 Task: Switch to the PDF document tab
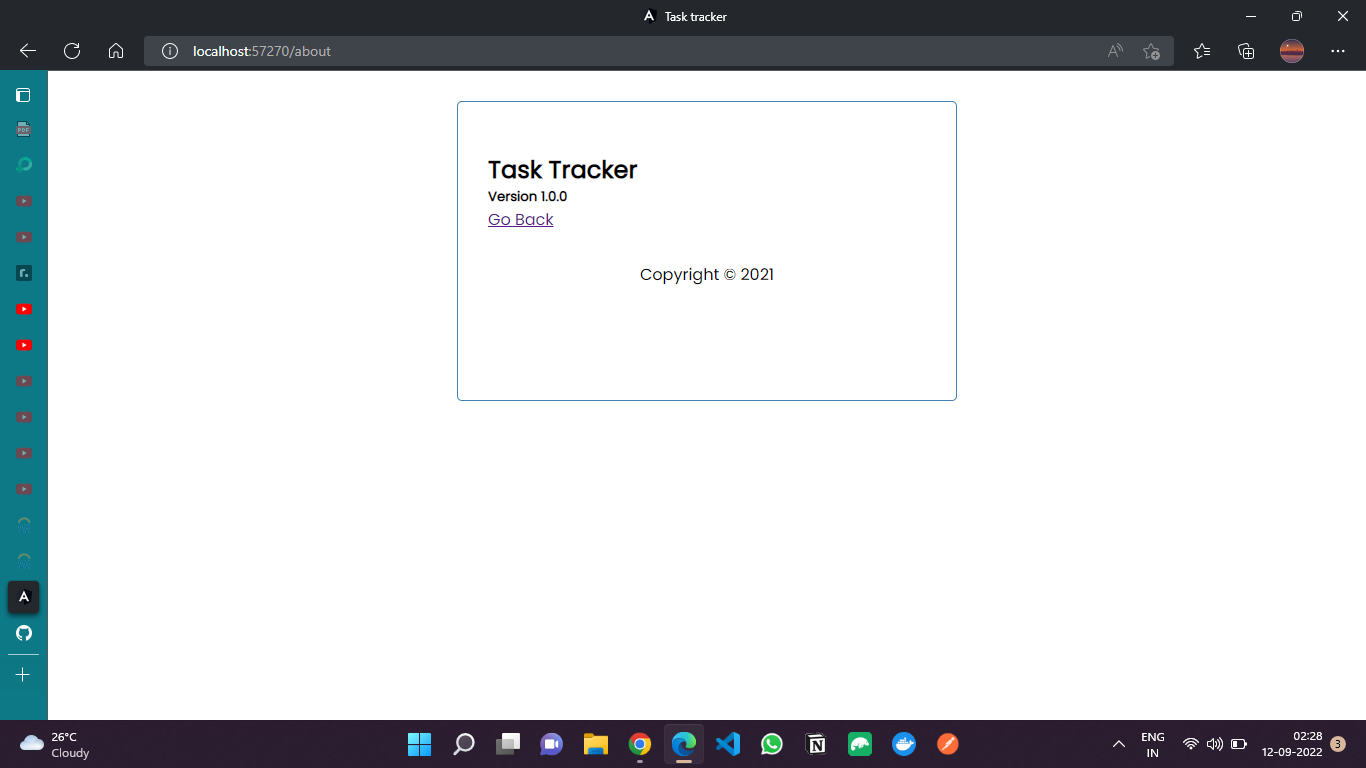pyautogui.click(x=23, y=129)
